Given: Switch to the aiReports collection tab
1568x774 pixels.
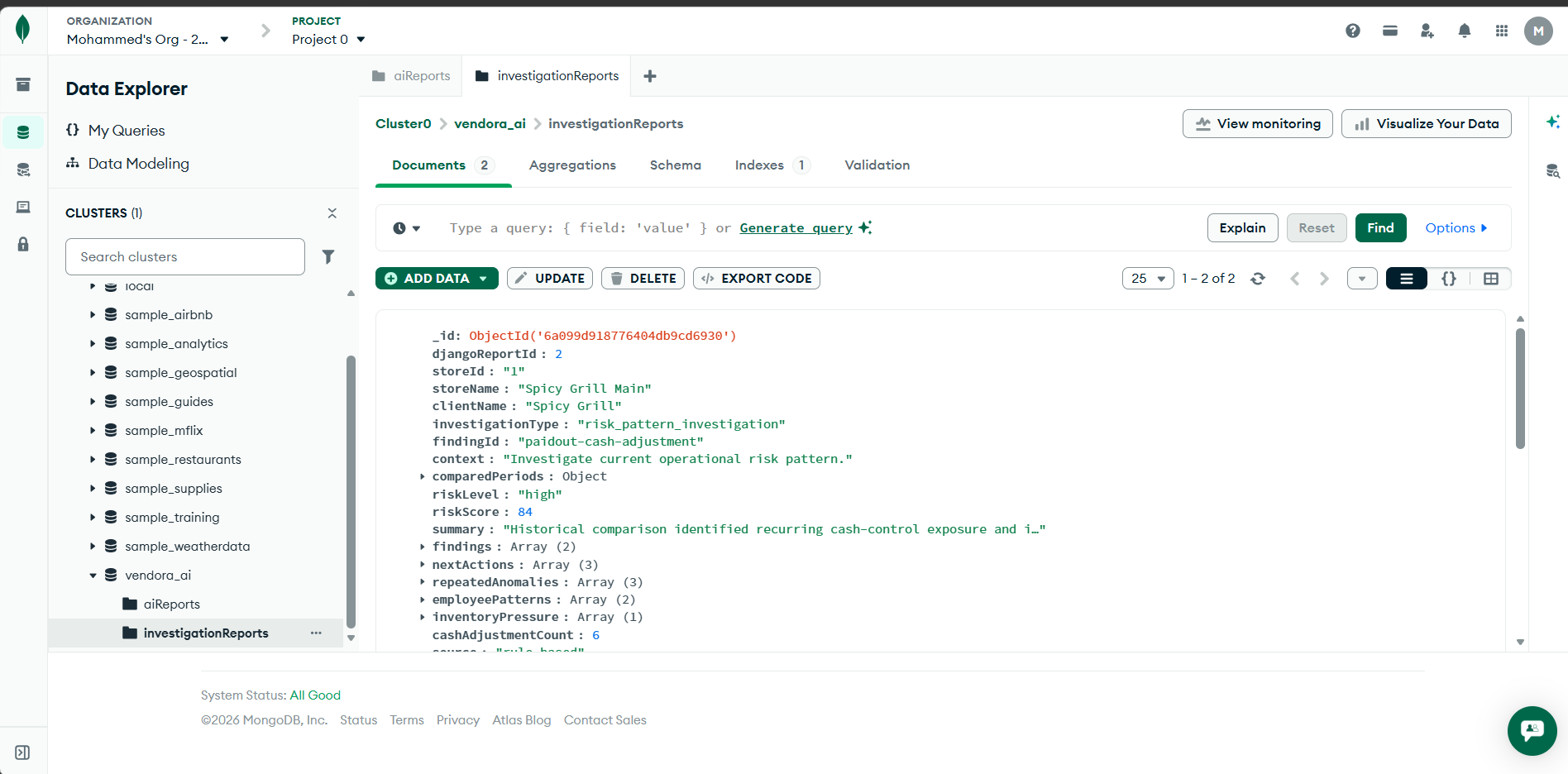Looking at the screenshot, I should tap(411, 76).
